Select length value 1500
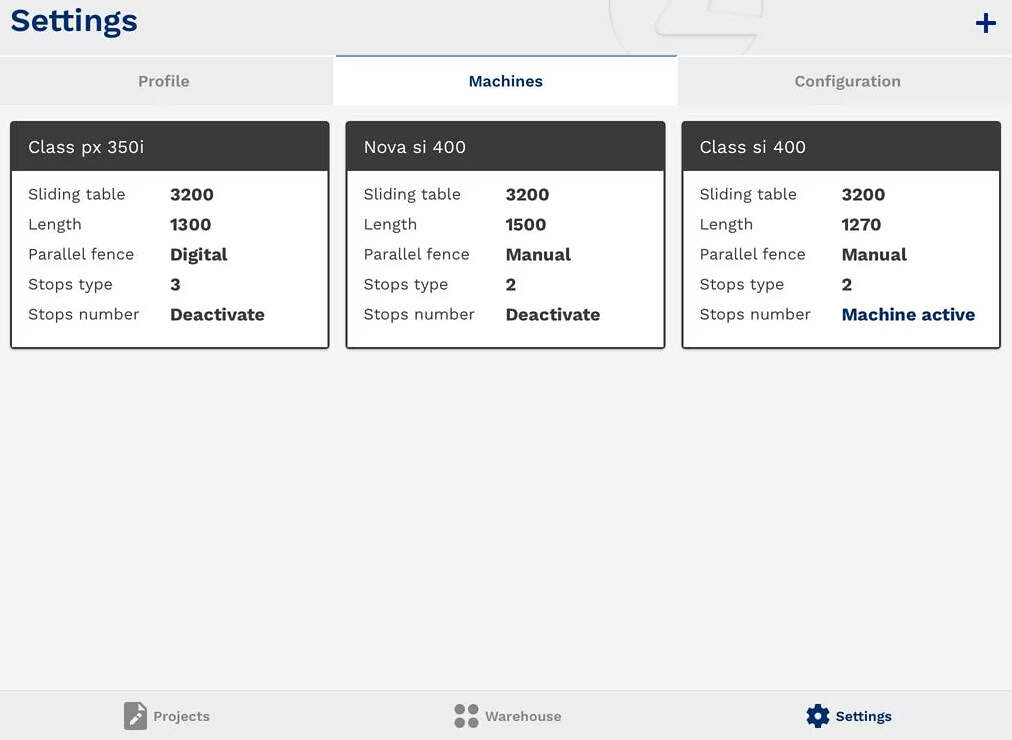 coord(525,225)
